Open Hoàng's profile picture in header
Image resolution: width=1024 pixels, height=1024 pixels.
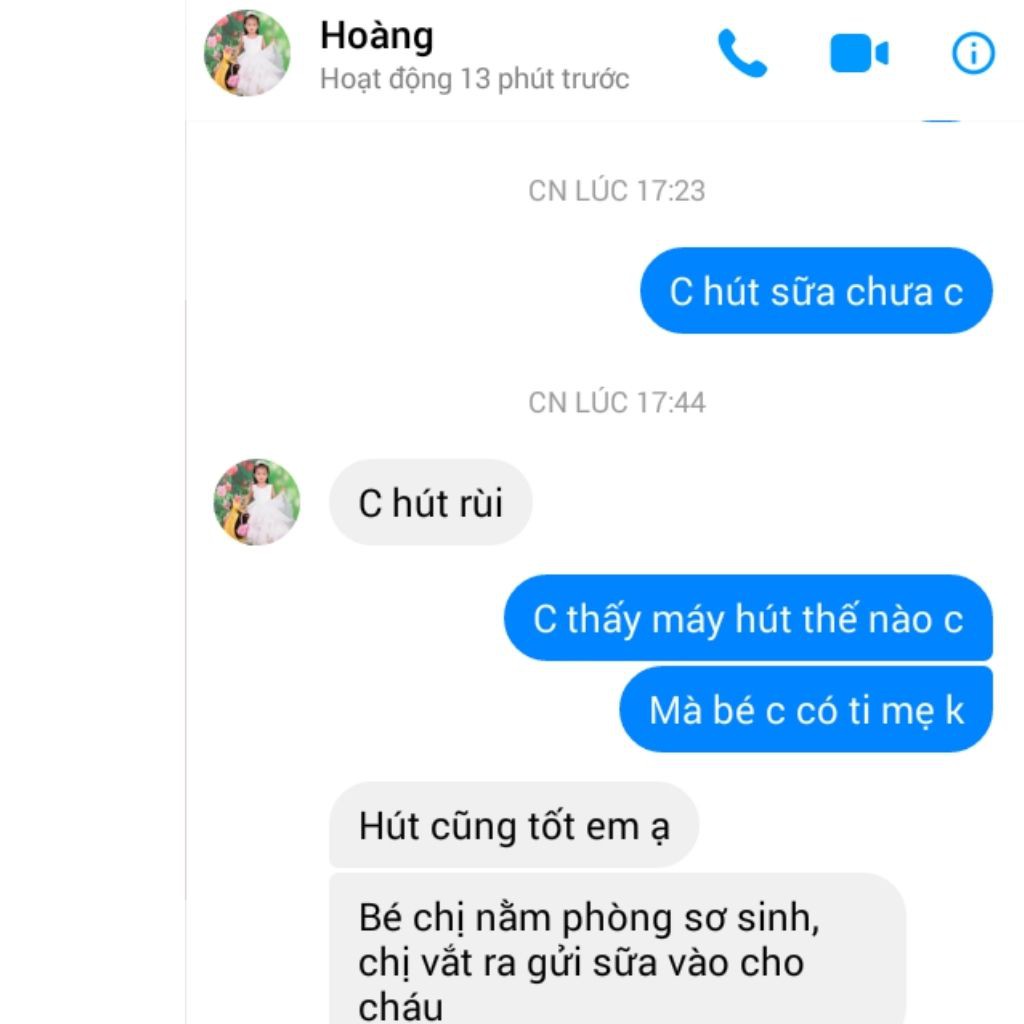pyautogui.click(x=247, y=53)
